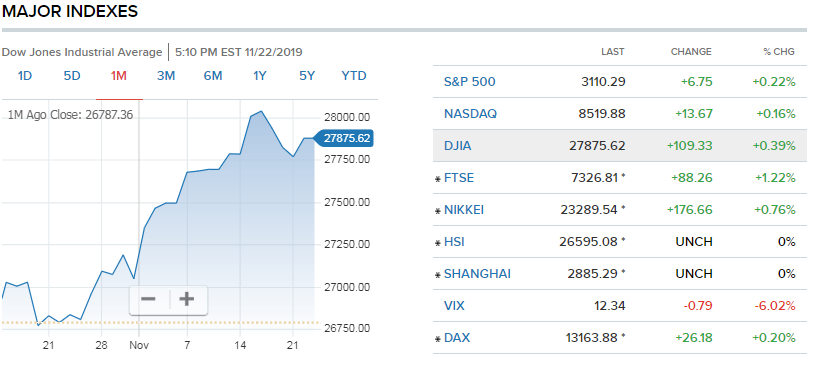
Task: Click the 27875.62 current price marker
Action: (345, 139)
